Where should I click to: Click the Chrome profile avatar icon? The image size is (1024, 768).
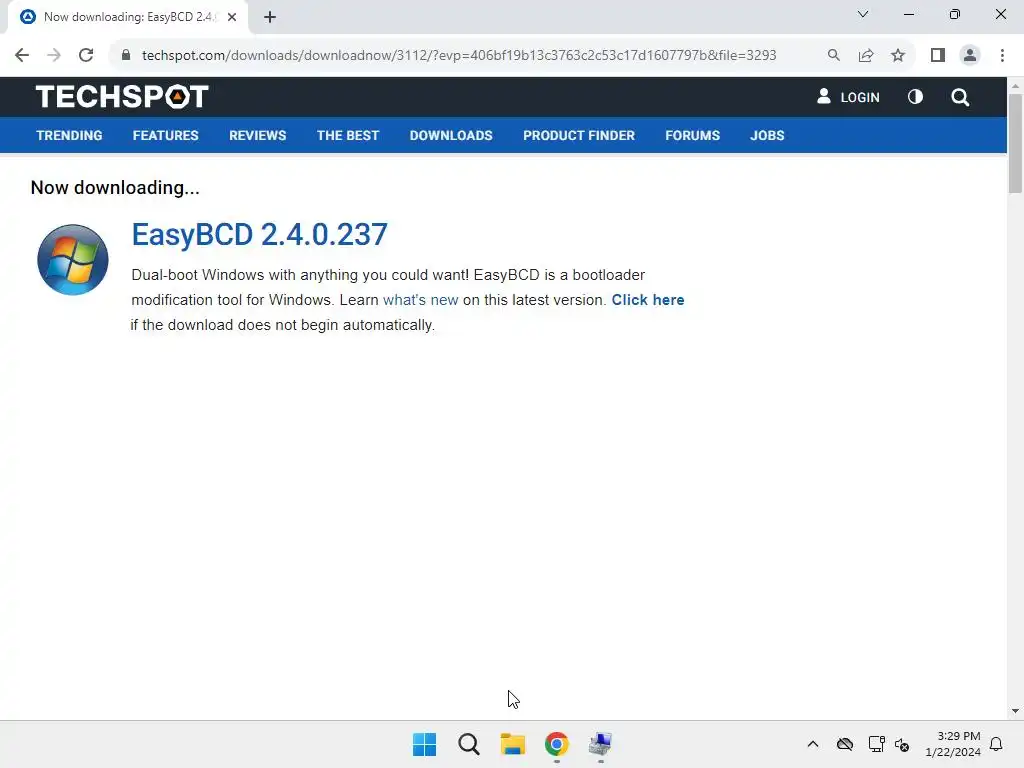pyautogui.click(x=970, y=56)
